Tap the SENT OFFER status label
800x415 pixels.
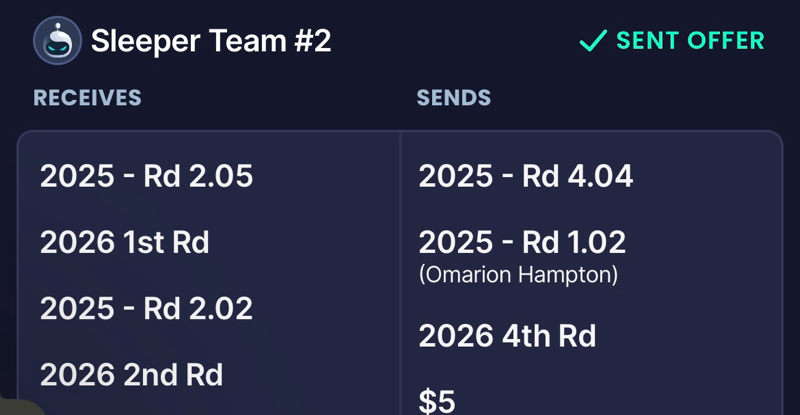click(x=690, y=40)
